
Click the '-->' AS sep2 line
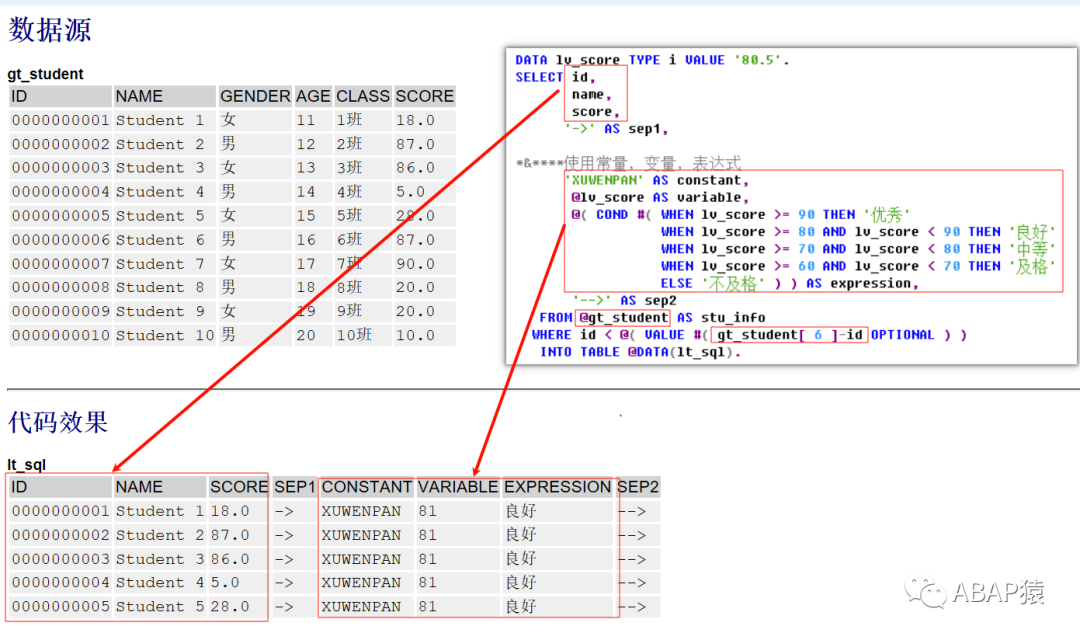624,300
